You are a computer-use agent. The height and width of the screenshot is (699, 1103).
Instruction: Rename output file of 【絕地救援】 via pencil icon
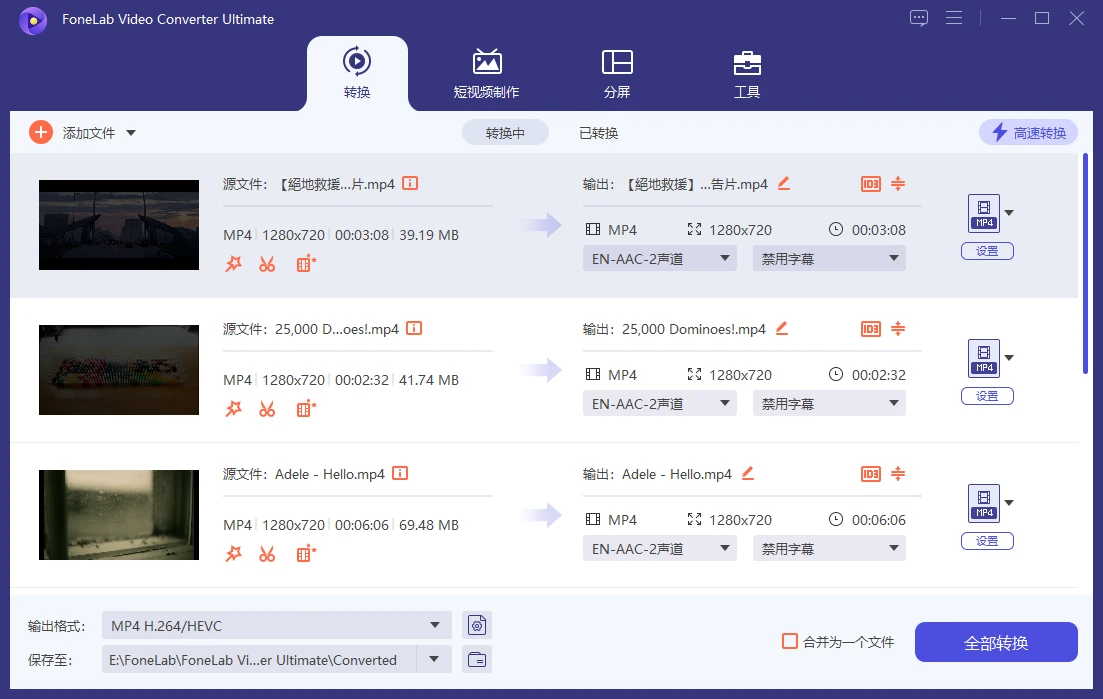[784, 183]
